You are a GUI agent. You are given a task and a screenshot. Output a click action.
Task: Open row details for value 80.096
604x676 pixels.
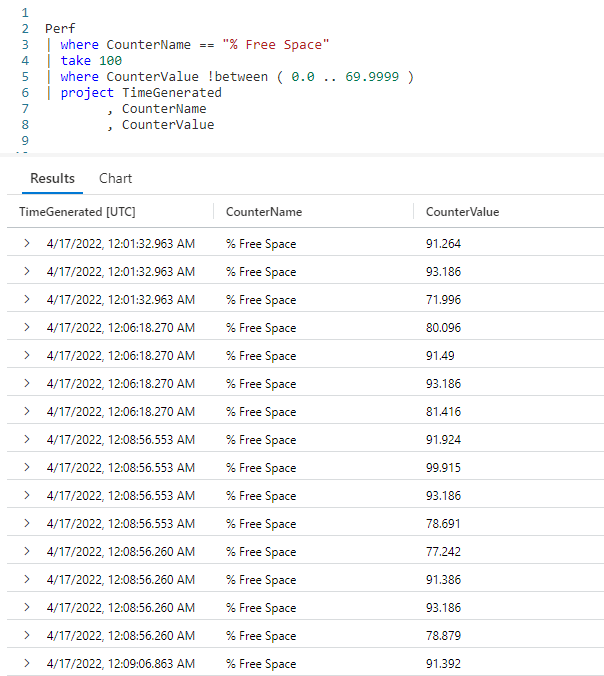click(27, 327)
